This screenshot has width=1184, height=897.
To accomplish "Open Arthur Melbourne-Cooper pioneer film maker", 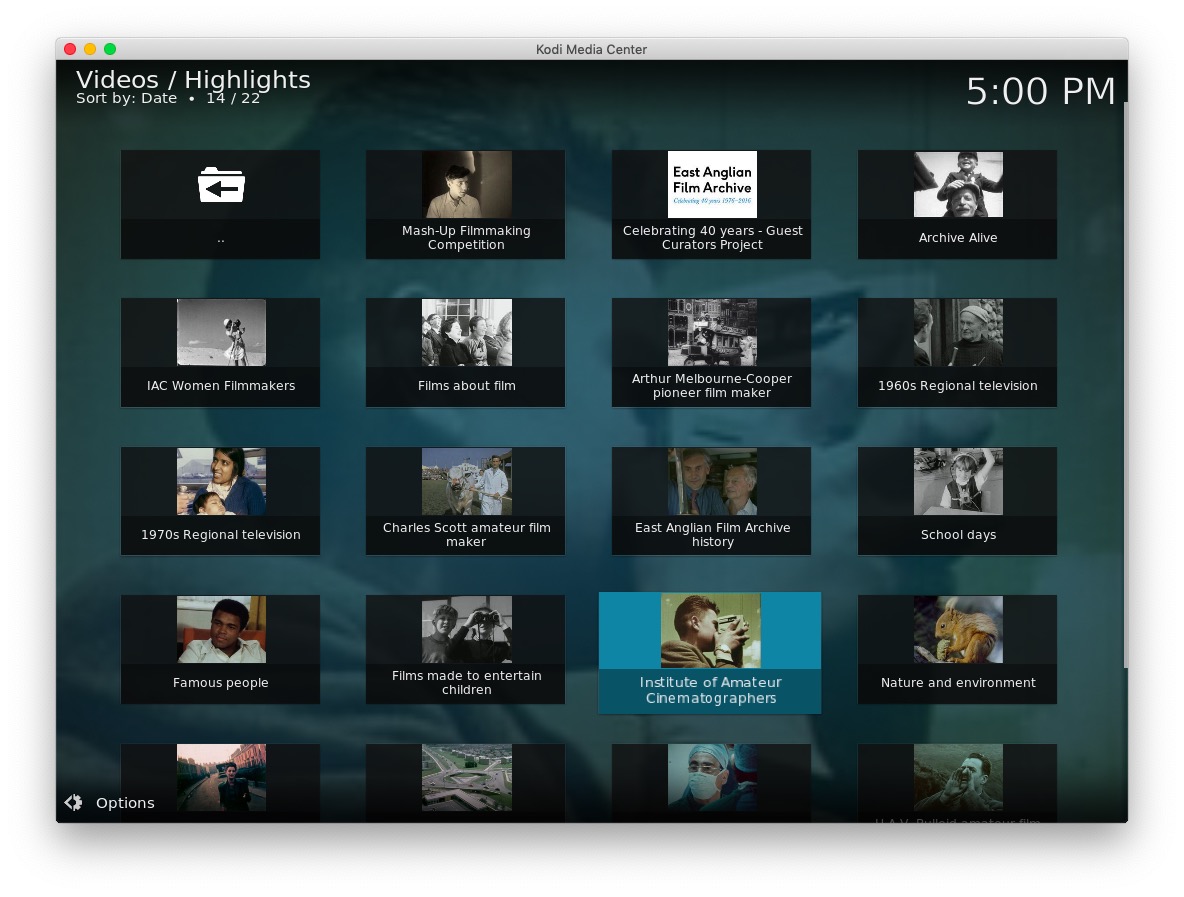I will 712,352.
